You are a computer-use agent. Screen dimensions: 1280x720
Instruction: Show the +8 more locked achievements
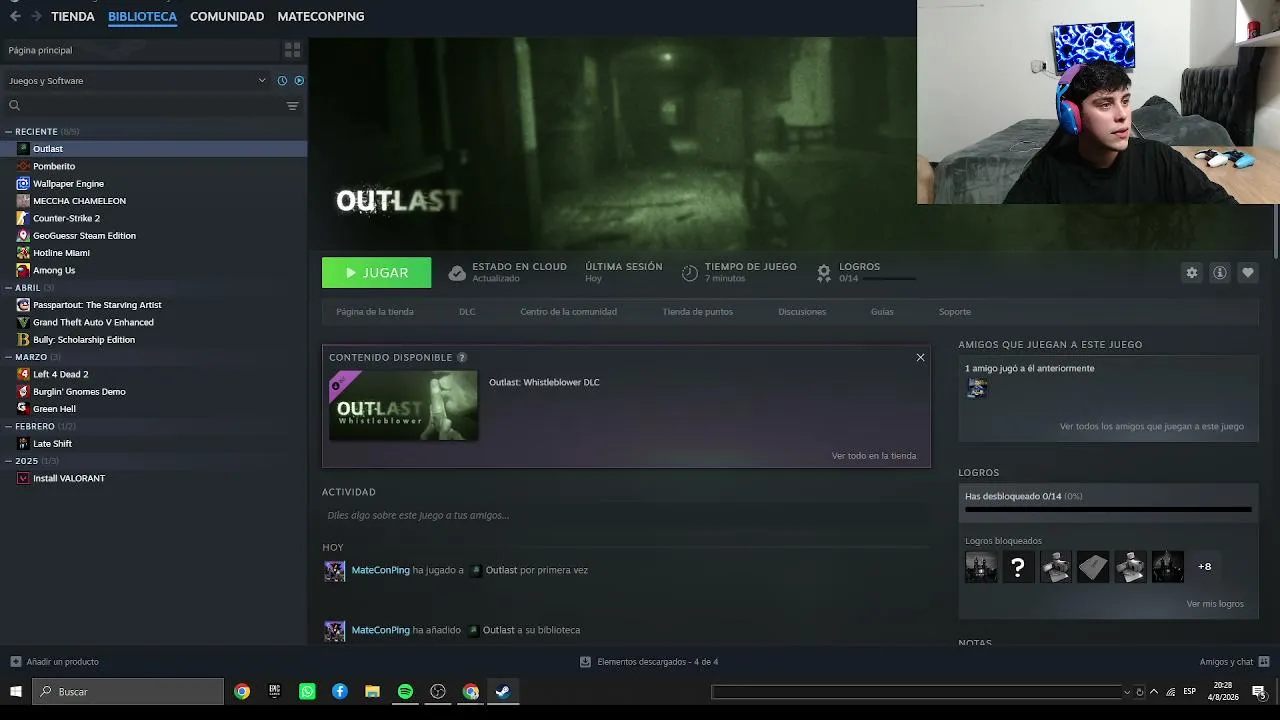point(1205,567)
